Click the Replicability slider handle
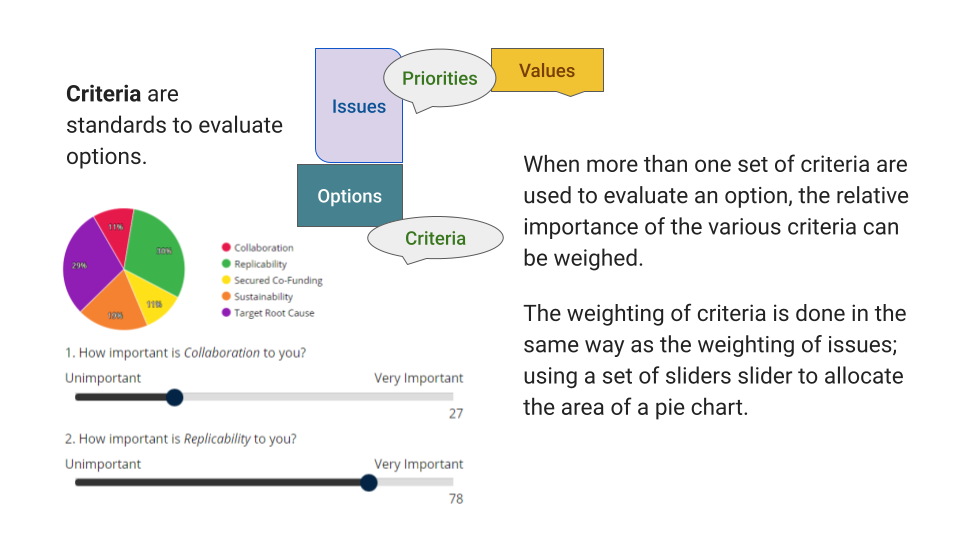This screenshot has height=540, width=960. (368, 483)
